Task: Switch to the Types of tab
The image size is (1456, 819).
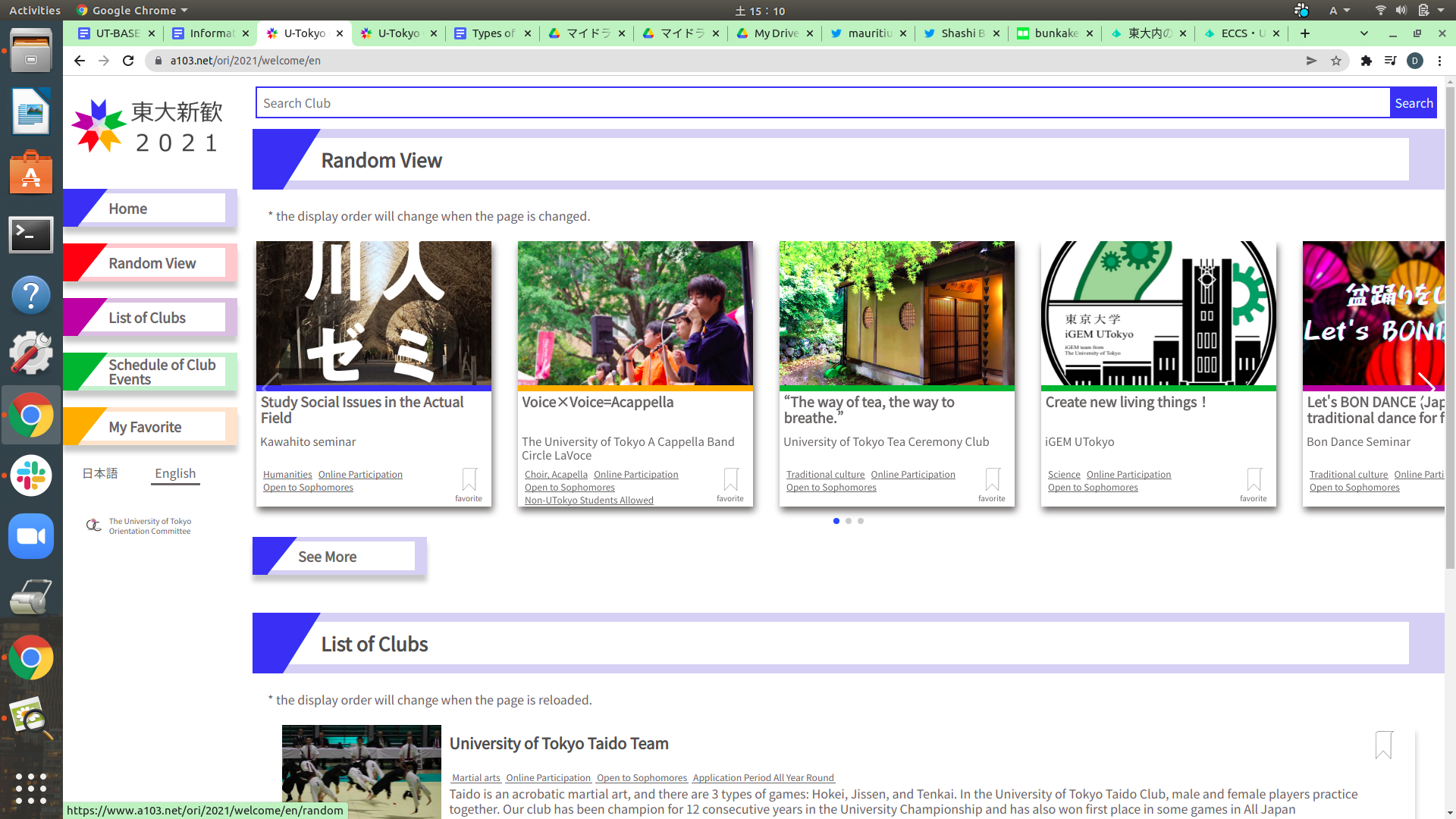Action: (x=492, y=33)
